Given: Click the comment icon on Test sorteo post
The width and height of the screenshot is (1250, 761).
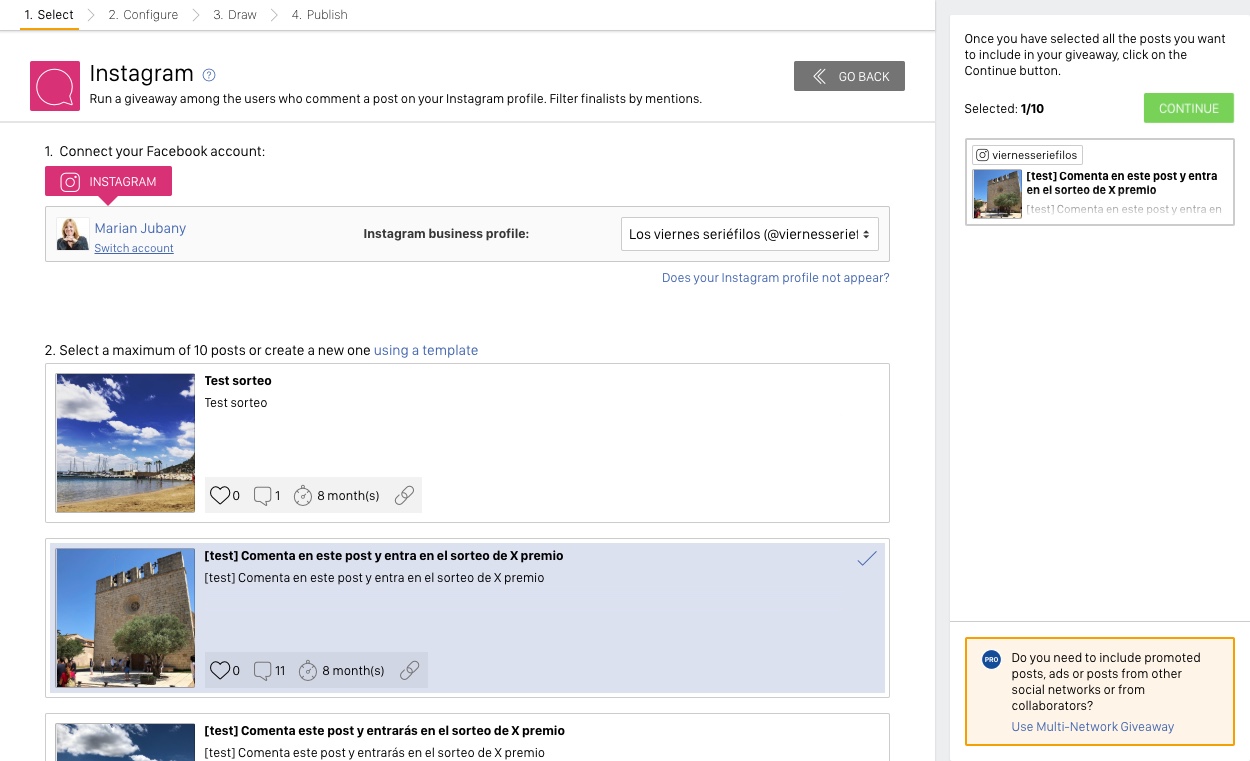Looking at the screenshot, I should [x=263, y=495].
